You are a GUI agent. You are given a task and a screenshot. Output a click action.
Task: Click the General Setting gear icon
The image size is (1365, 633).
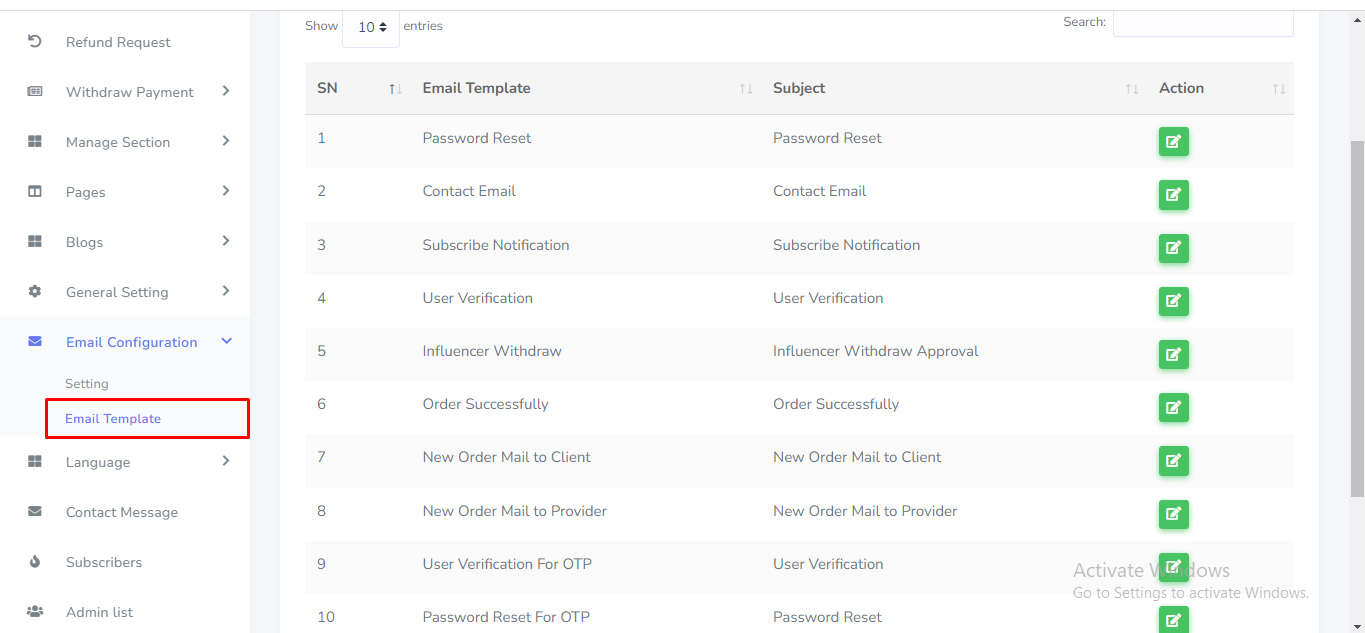click(x=35, y=292)
